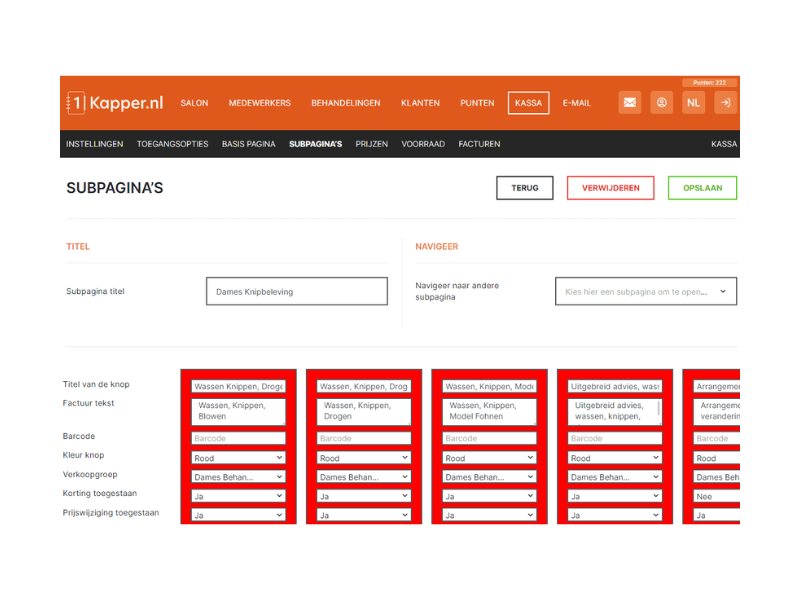Click knop title field 'Uitgebreid advies, was'
Viewport: 800px width, 600px height.
615,386
